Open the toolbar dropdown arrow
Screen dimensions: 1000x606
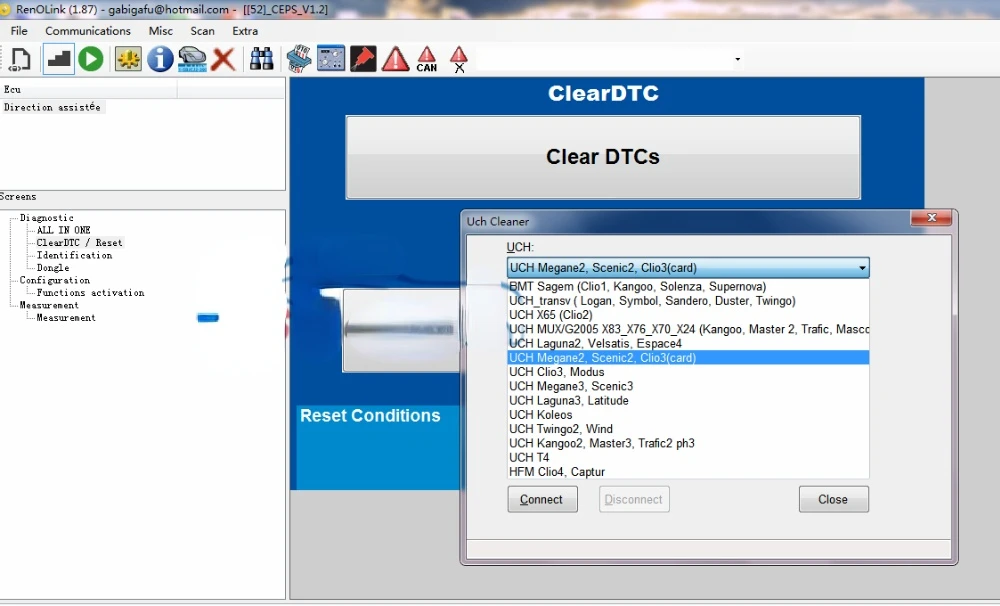click(x=737, y=59)
